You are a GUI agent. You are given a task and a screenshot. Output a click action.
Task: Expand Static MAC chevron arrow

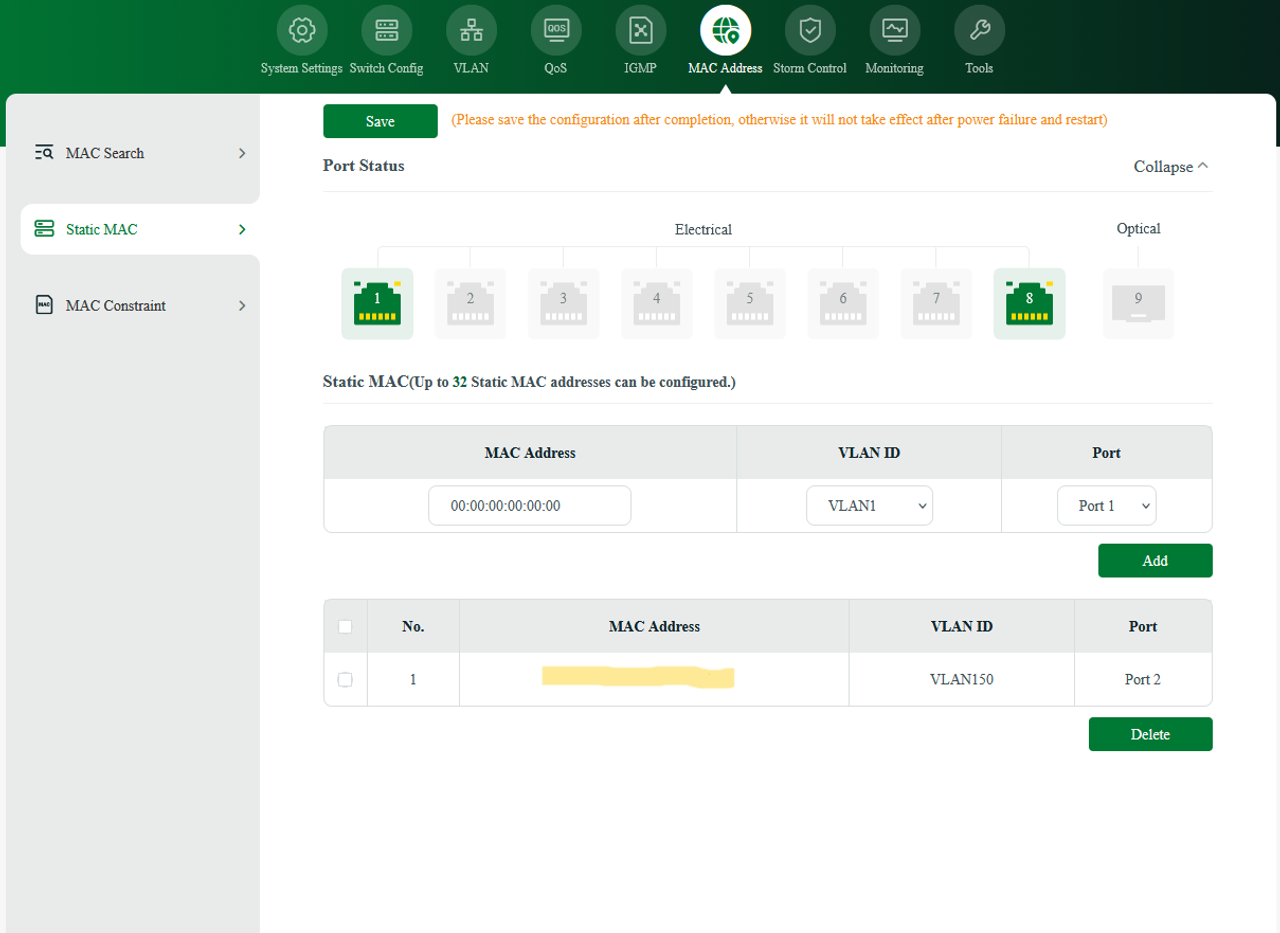pos(242,229)
